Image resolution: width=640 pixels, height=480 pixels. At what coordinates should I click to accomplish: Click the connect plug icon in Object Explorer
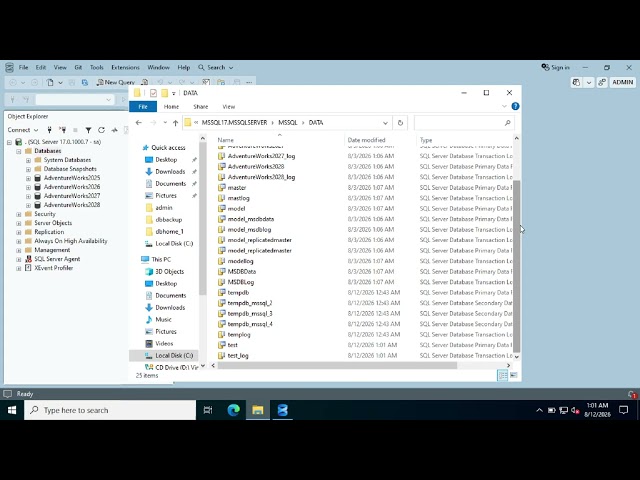(x=49, y=130)
